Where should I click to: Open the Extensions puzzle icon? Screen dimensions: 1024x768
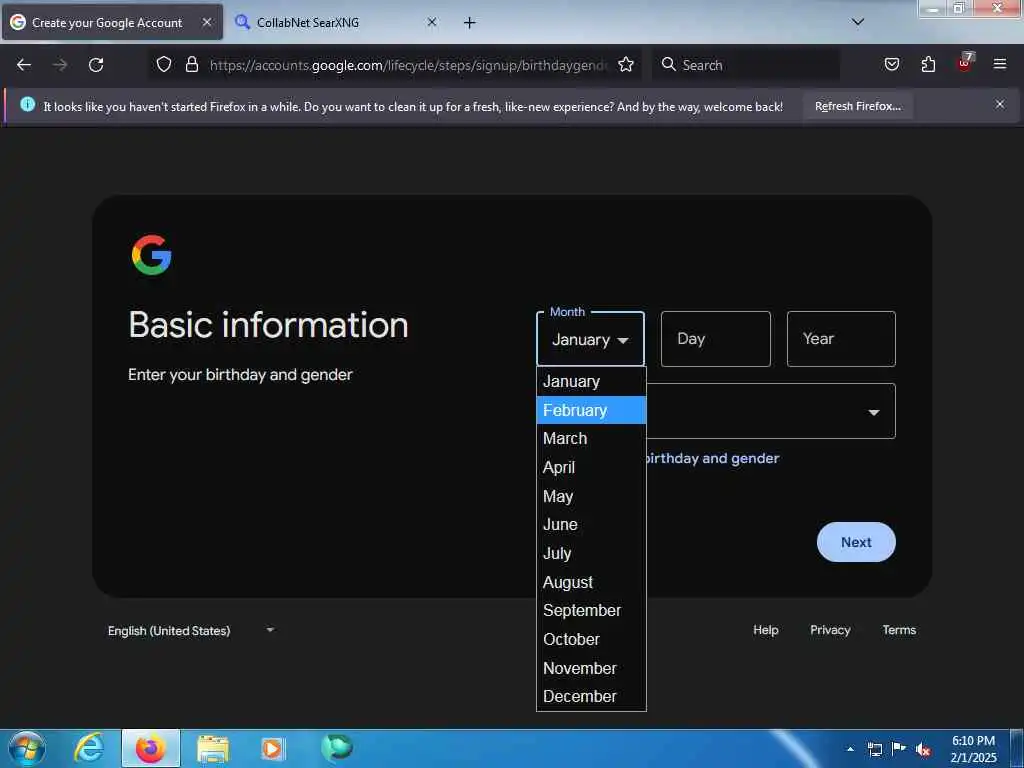(x=928, y=64)
